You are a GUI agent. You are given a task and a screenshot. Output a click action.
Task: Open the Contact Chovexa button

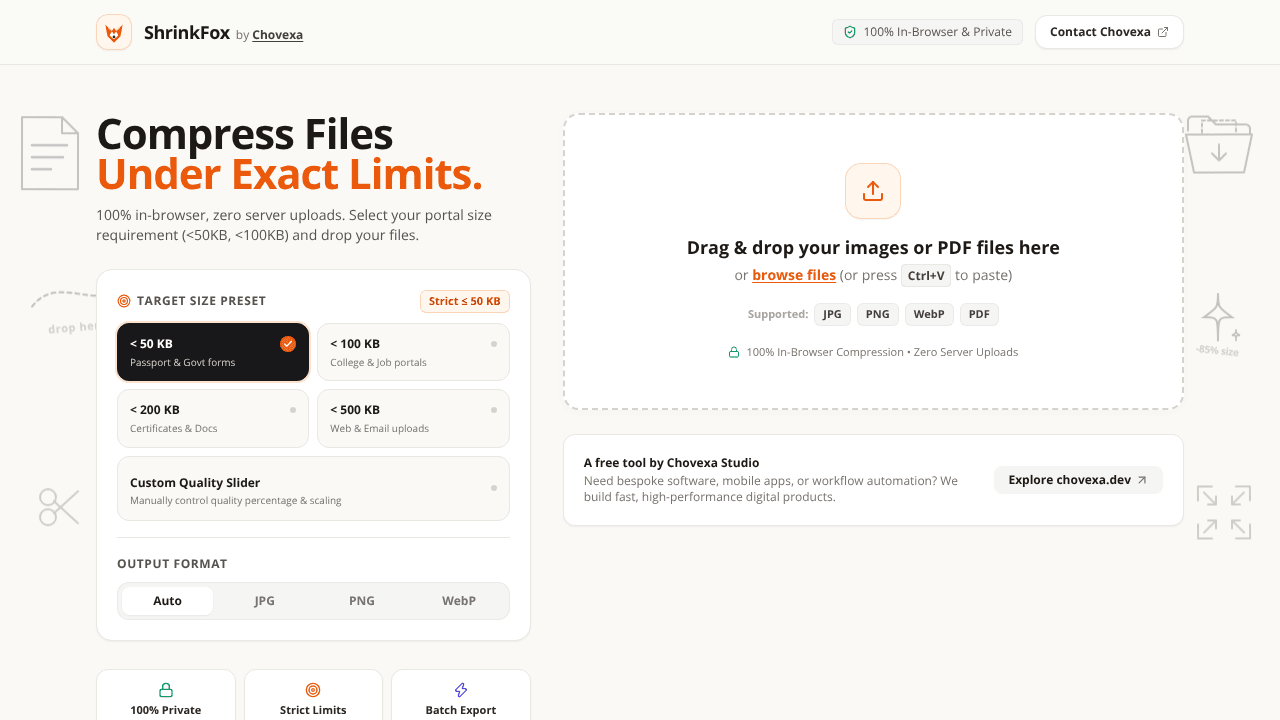tap(1109, 32)
